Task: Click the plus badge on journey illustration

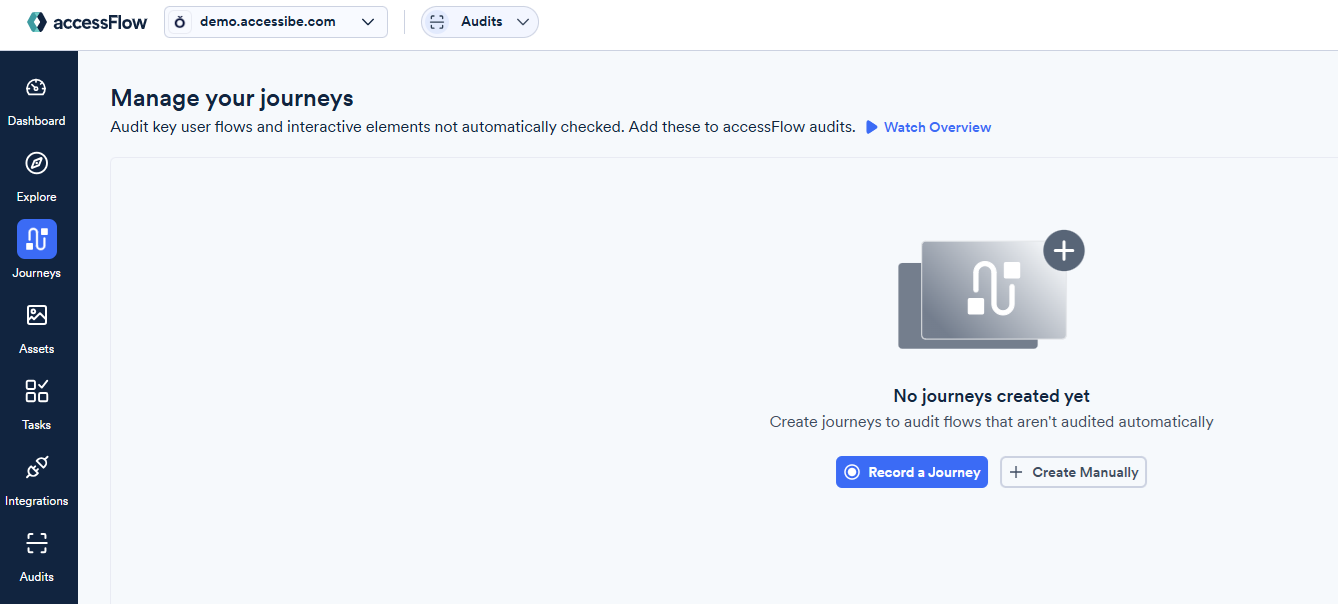Action: [1064, 251]
